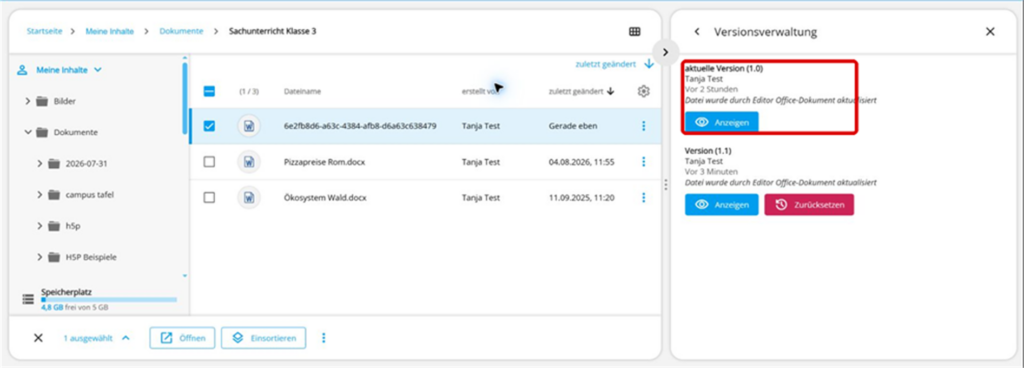
Task: Expand the Bilder folder
Action: pos(28,101)
